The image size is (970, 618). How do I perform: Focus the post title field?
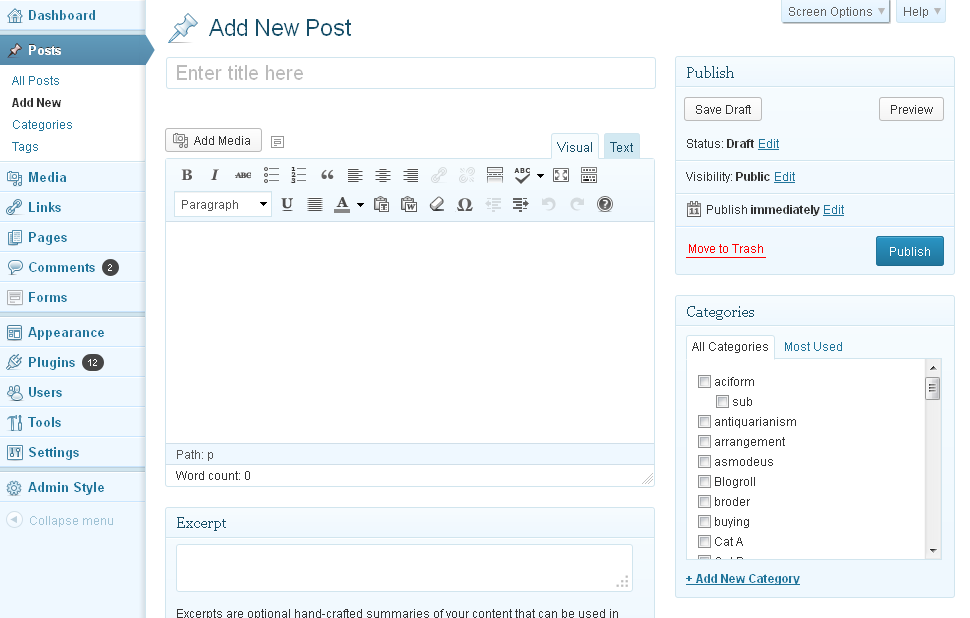click(x=411, y=73)
